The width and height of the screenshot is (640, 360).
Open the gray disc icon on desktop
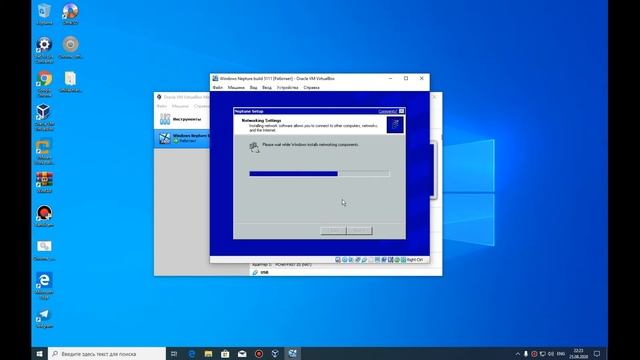(x=70, y=47)
